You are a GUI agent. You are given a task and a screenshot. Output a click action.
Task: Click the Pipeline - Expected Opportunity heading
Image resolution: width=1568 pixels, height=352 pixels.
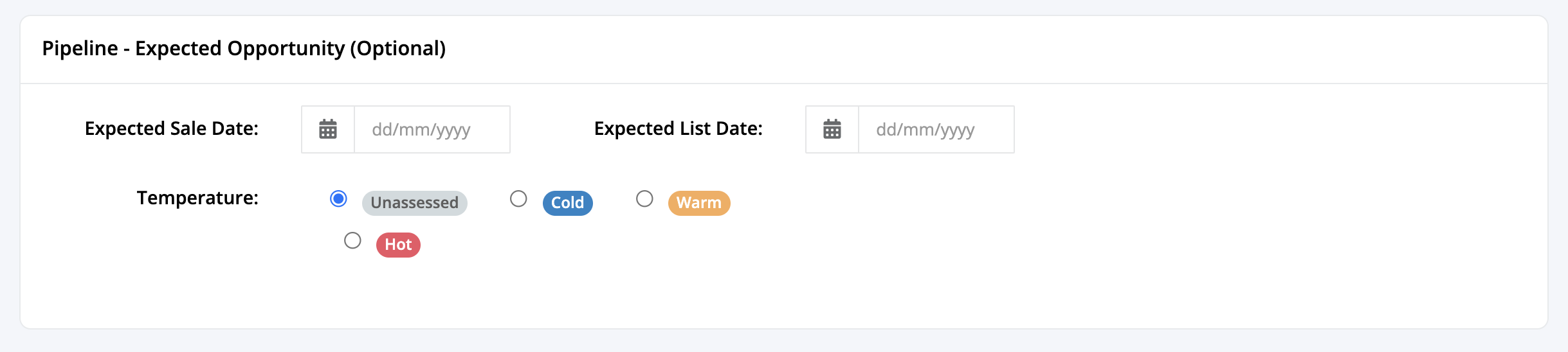[244, 48]
